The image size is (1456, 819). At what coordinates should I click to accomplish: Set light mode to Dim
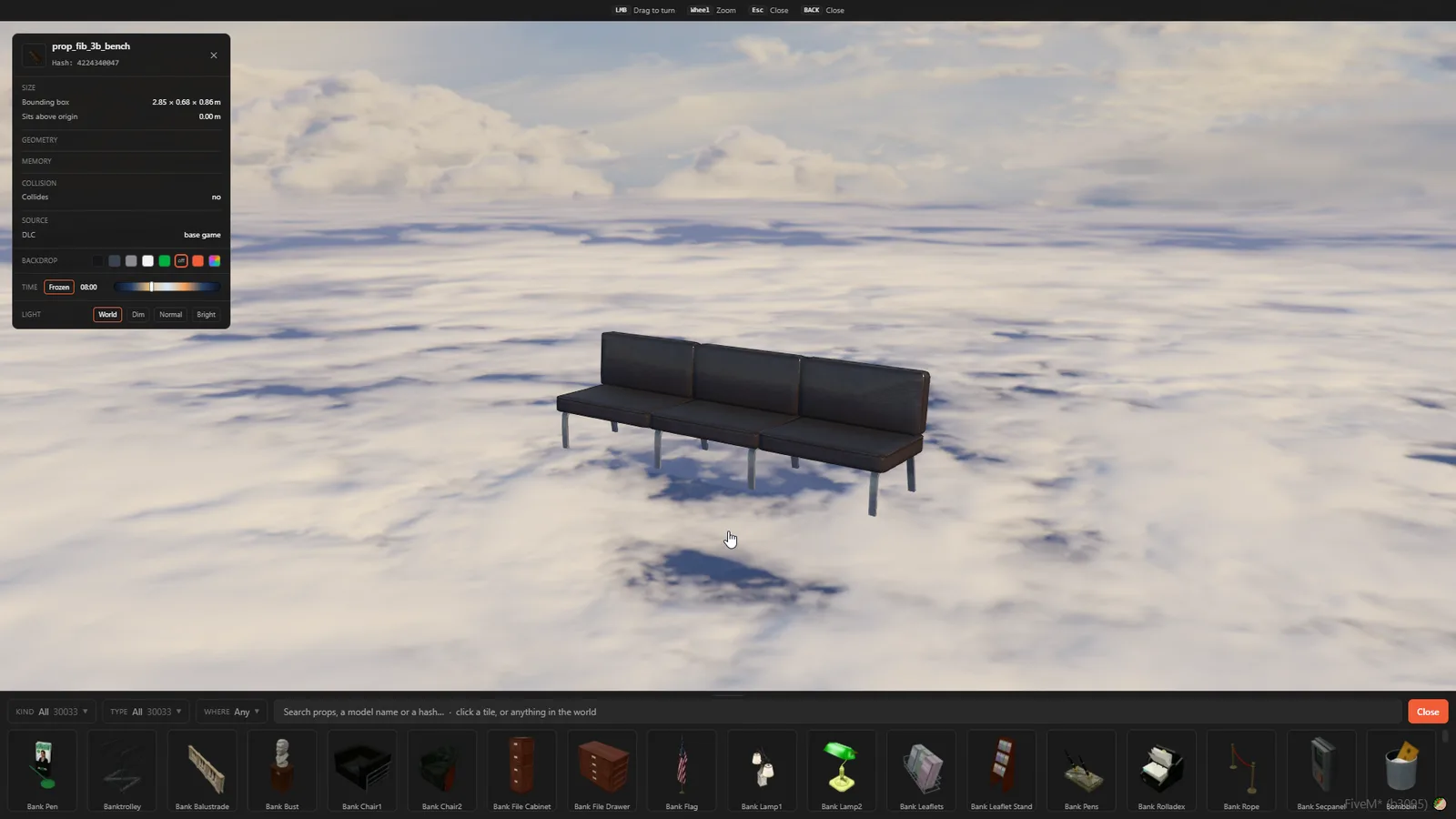[138, 315]
